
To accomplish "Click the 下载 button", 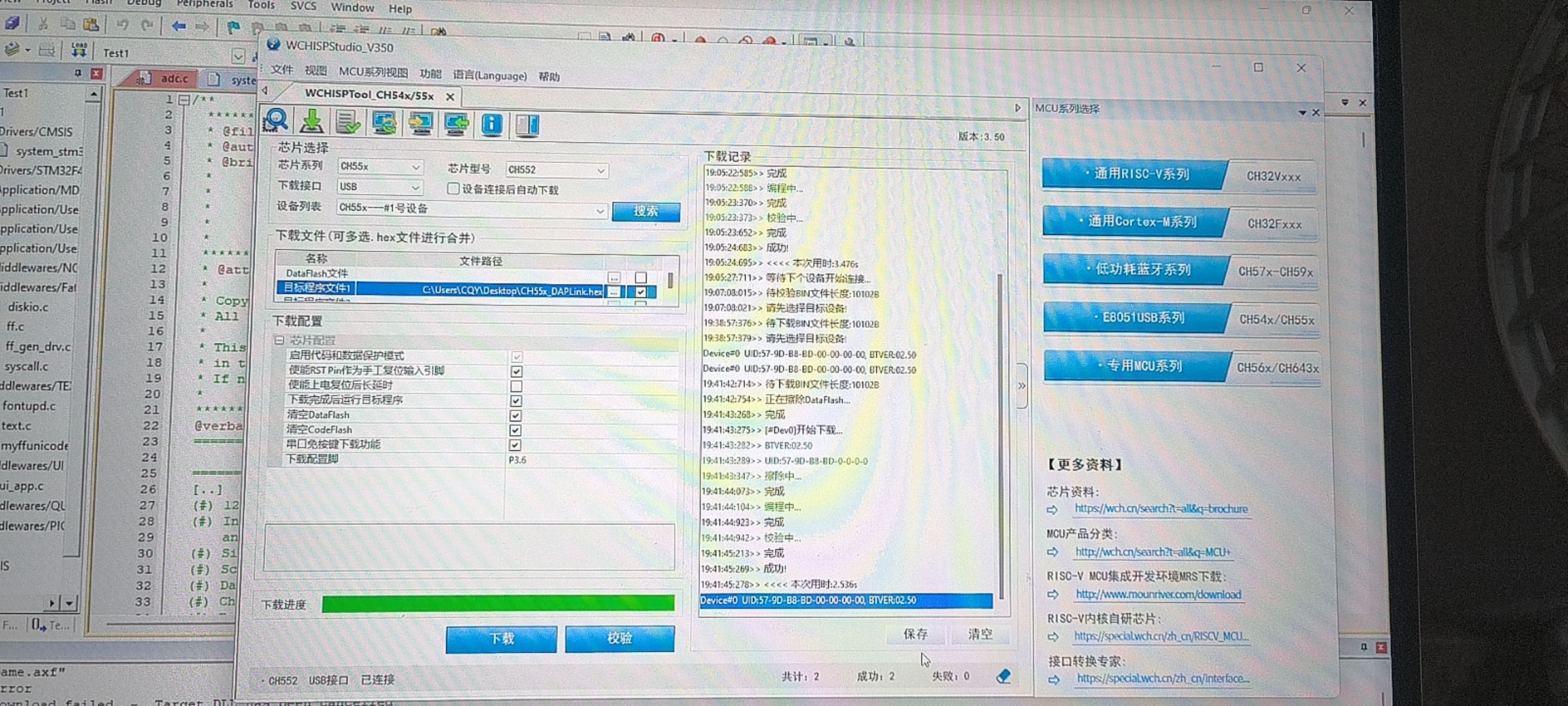I will [x=502, y=639].
